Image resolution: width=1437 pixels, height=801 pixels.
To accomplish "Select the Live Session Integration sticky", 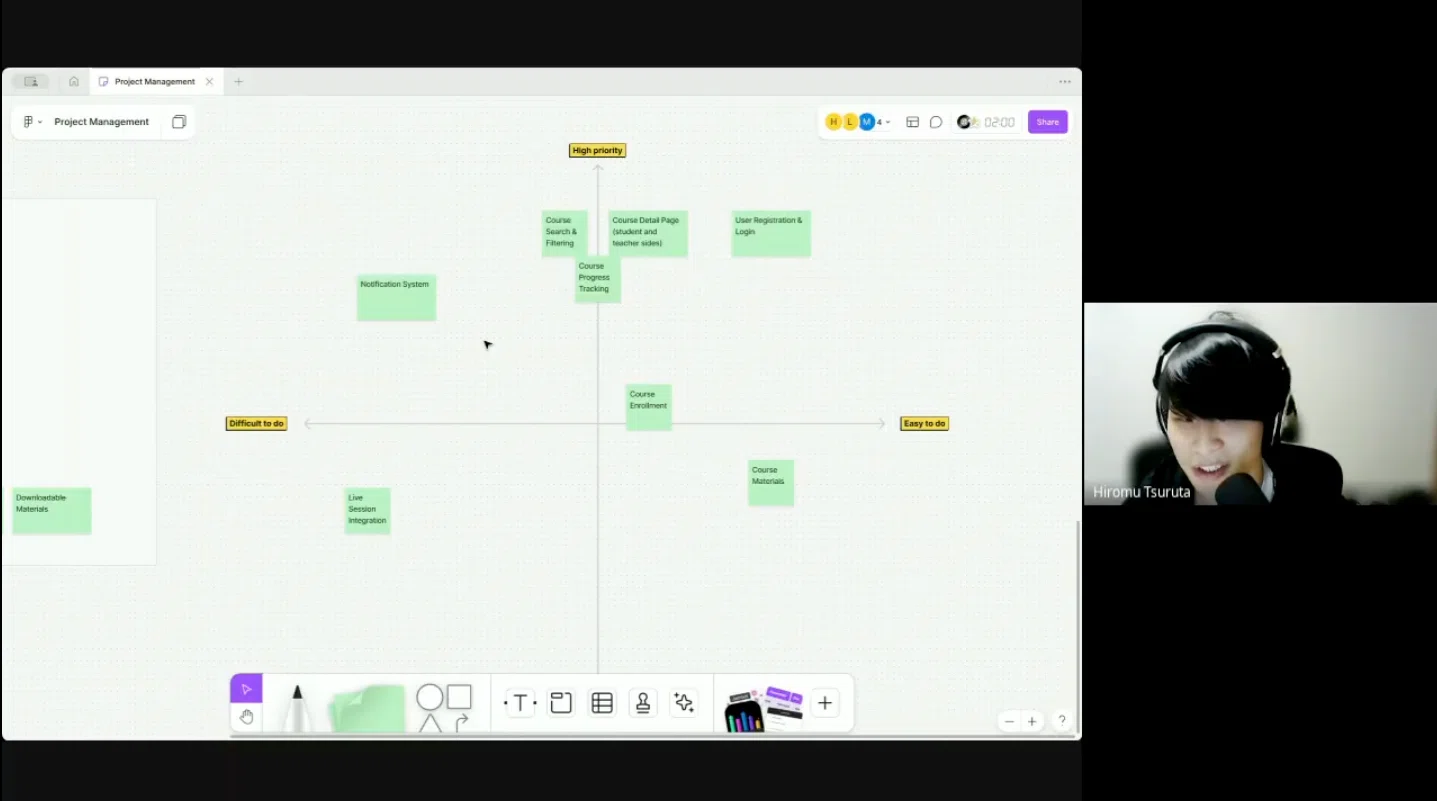I will (x=367, y=510).
